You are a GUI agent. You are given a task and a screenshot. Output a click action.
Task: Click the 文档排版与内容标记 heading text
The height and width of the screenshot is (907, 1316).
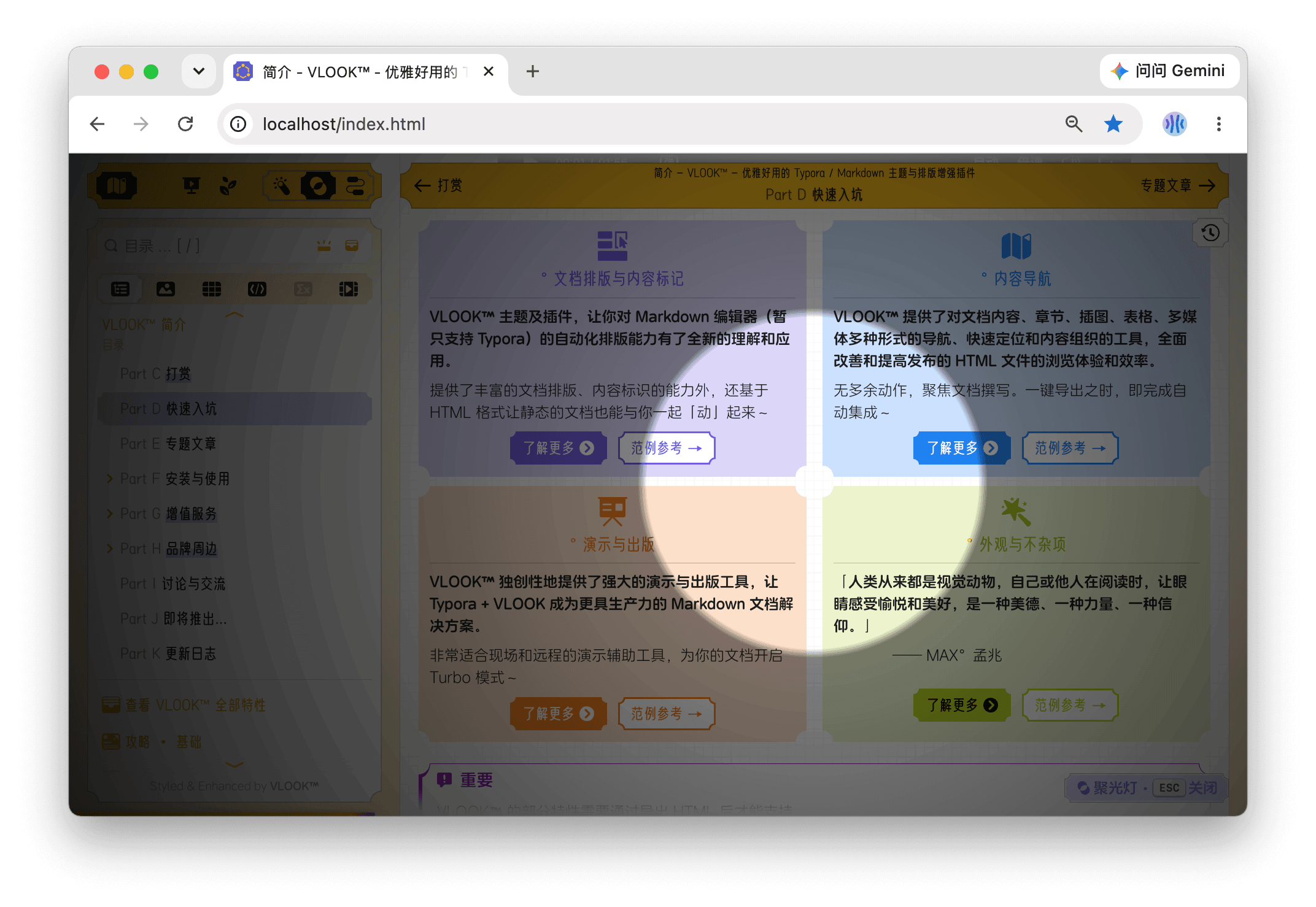(x=619, y=279)
